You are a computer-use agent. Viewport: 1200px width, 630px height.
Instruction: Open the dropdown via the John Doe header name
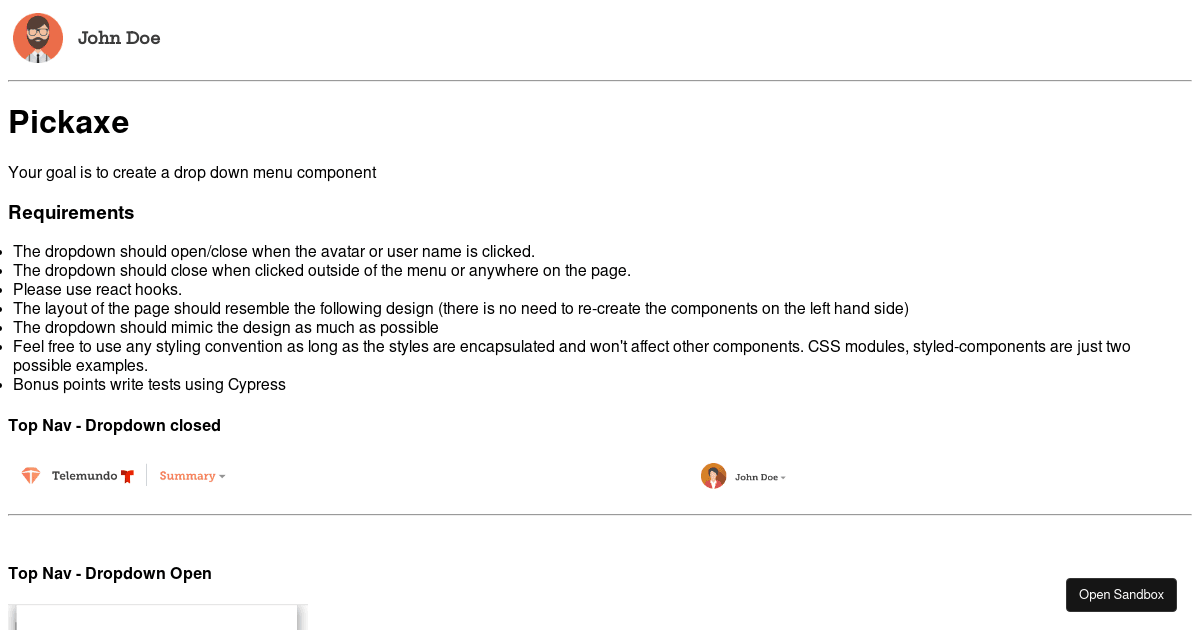(x=119, y=38)
